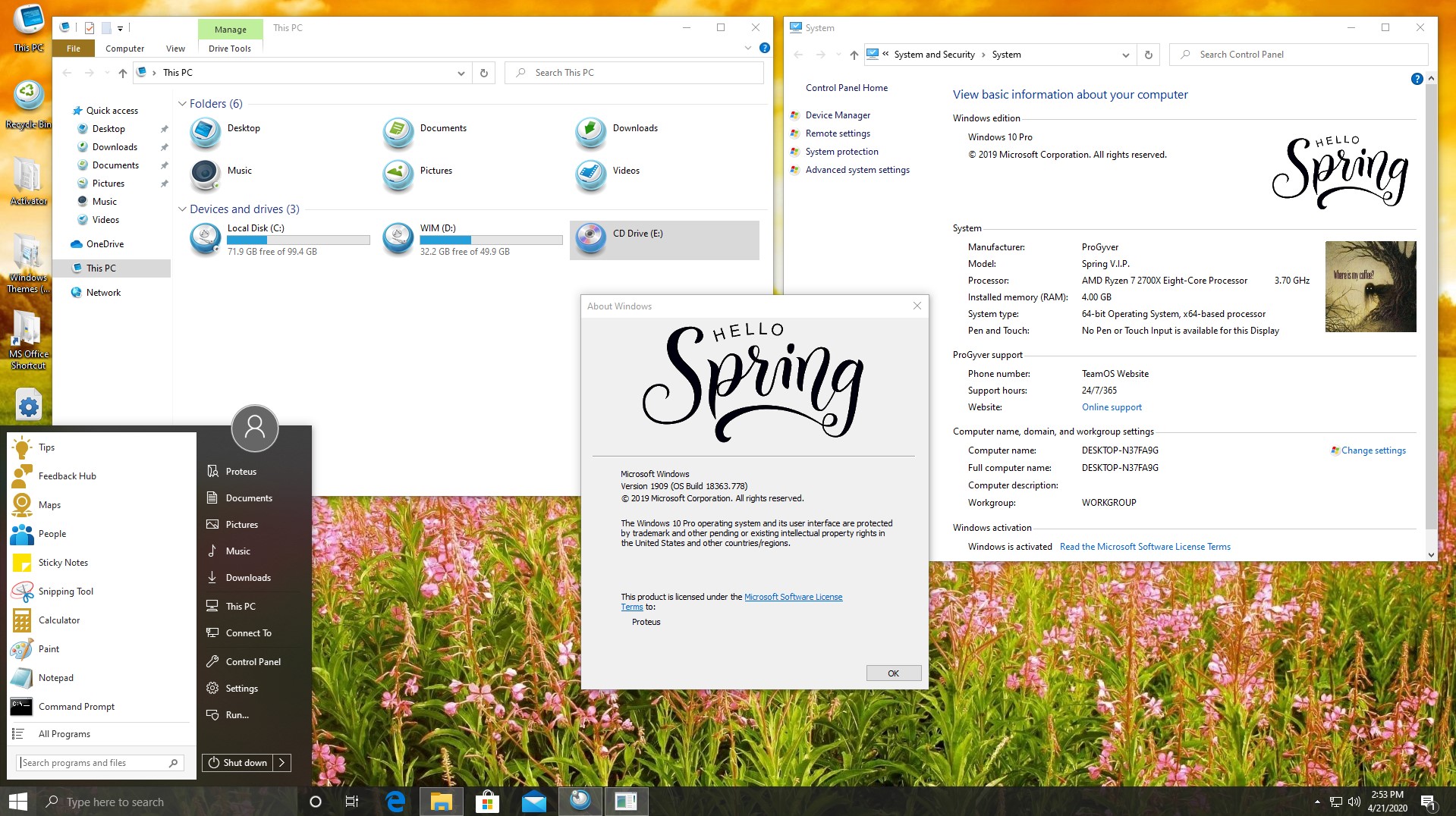Open the Mail app from taskbar
Viewport: 1456px width, 816px height.
(533, 802)
